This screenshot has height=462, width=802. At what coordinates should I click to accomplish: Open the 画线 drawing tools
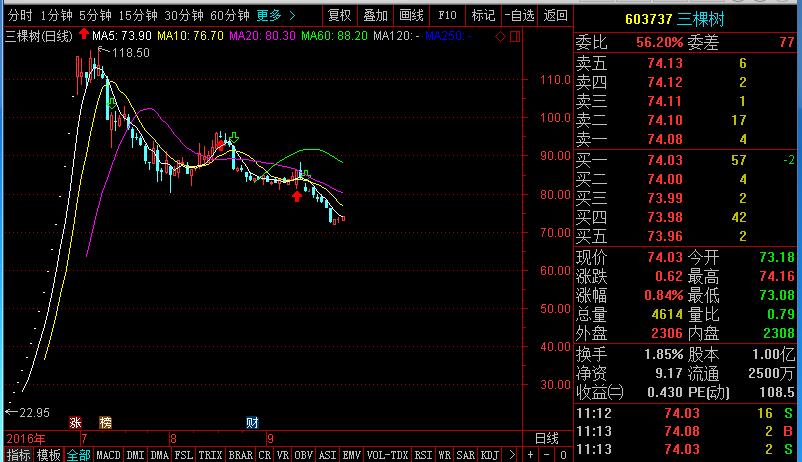click(x=411, y=16)
